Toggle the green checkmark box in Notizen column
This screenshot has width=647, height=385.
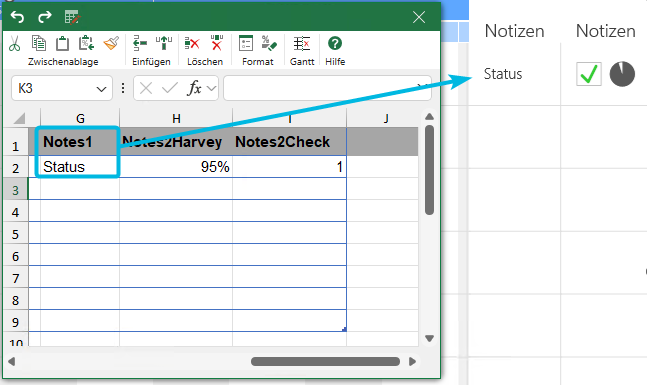pos(588,74)
